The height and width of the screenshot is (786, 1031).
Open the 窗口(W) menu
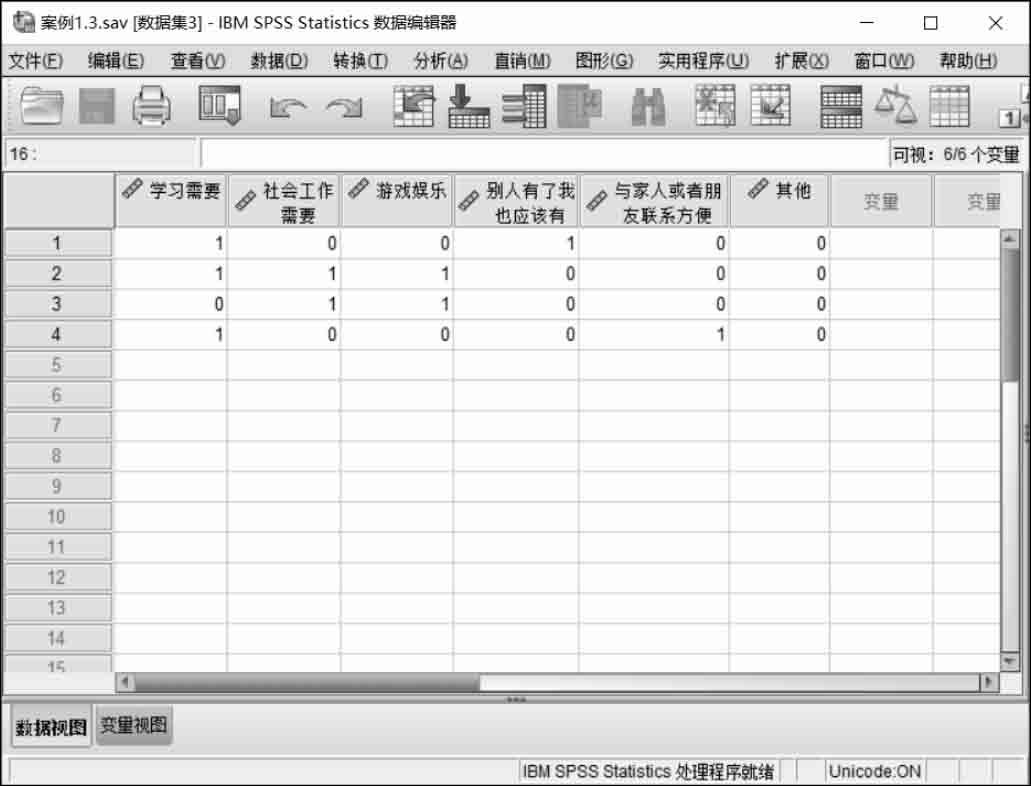(884, 61)
